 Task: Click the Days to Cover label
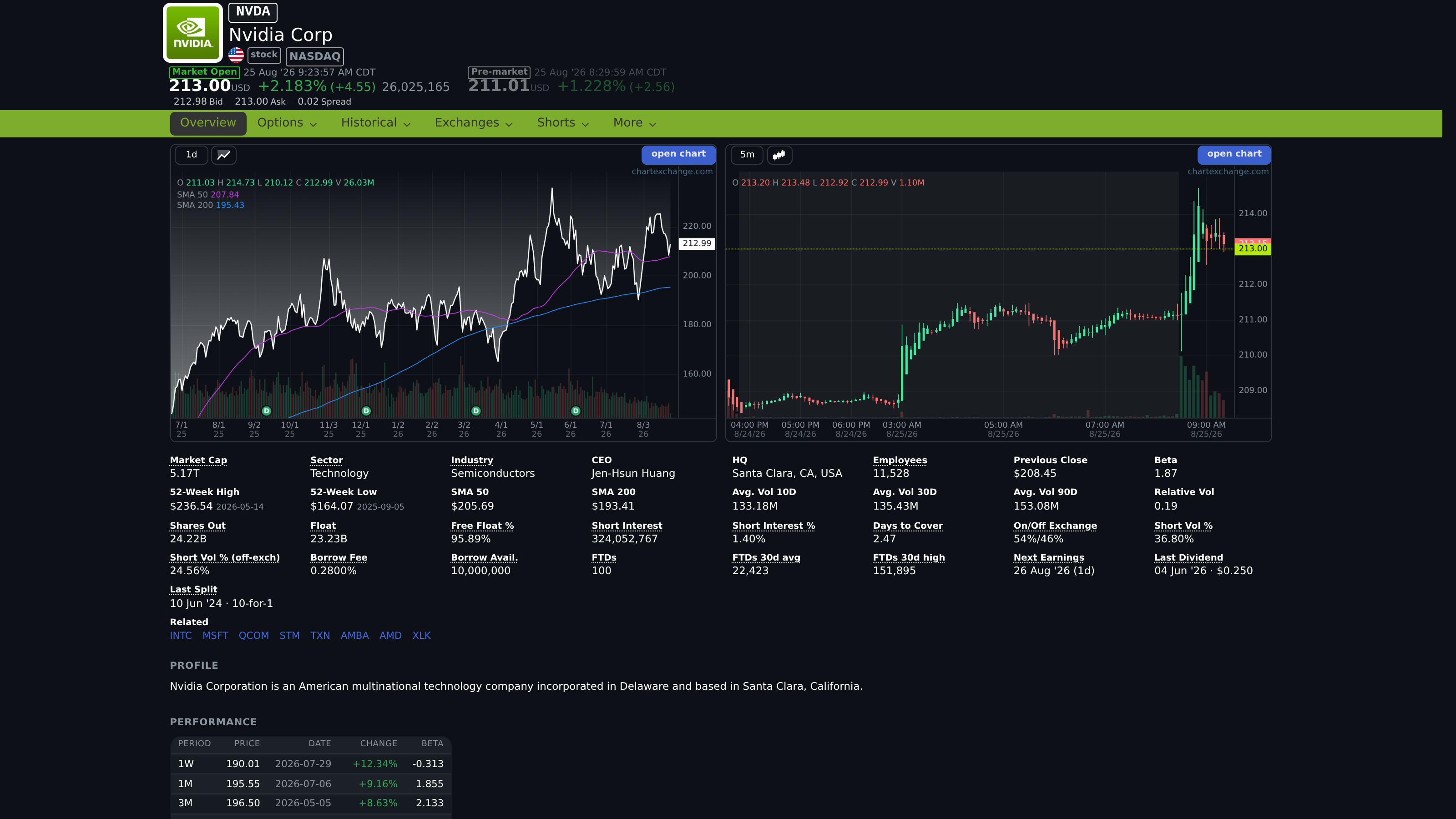(x=908, y=526)
